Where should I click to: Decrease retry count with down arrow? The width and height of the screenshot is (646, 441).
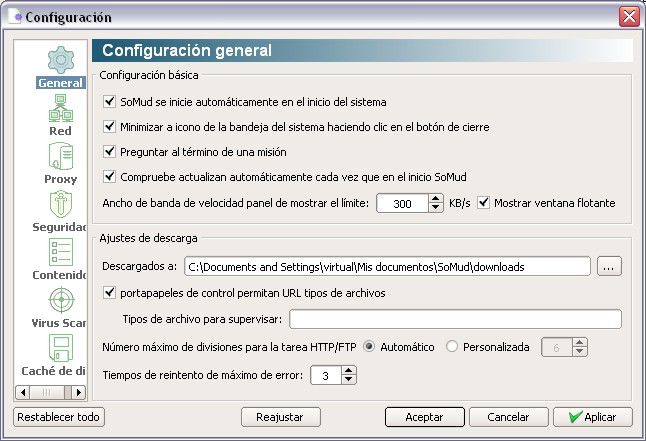click(349, 380)
